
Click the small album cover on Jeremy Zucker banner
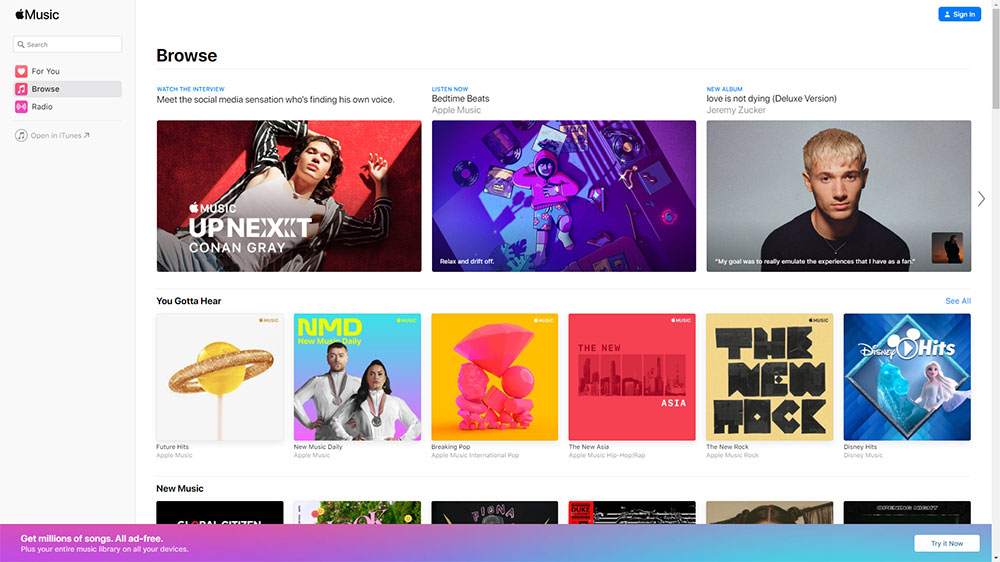pos(947,248)
